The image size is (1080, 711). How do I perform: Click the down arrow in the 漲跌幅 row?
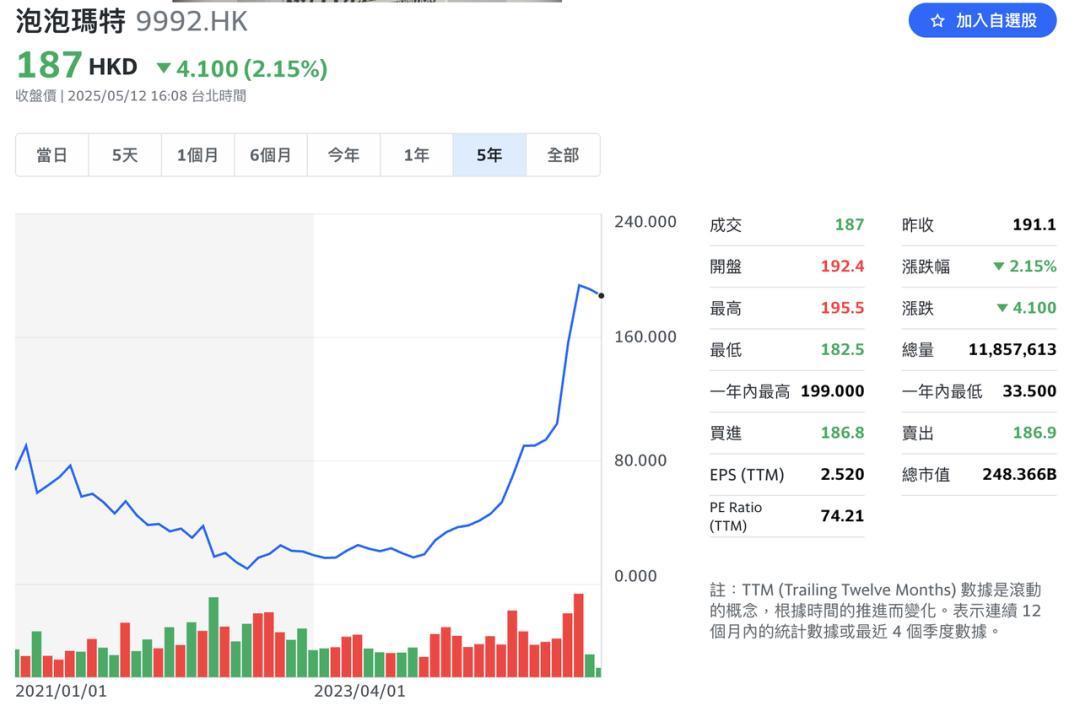click(998, 266)
